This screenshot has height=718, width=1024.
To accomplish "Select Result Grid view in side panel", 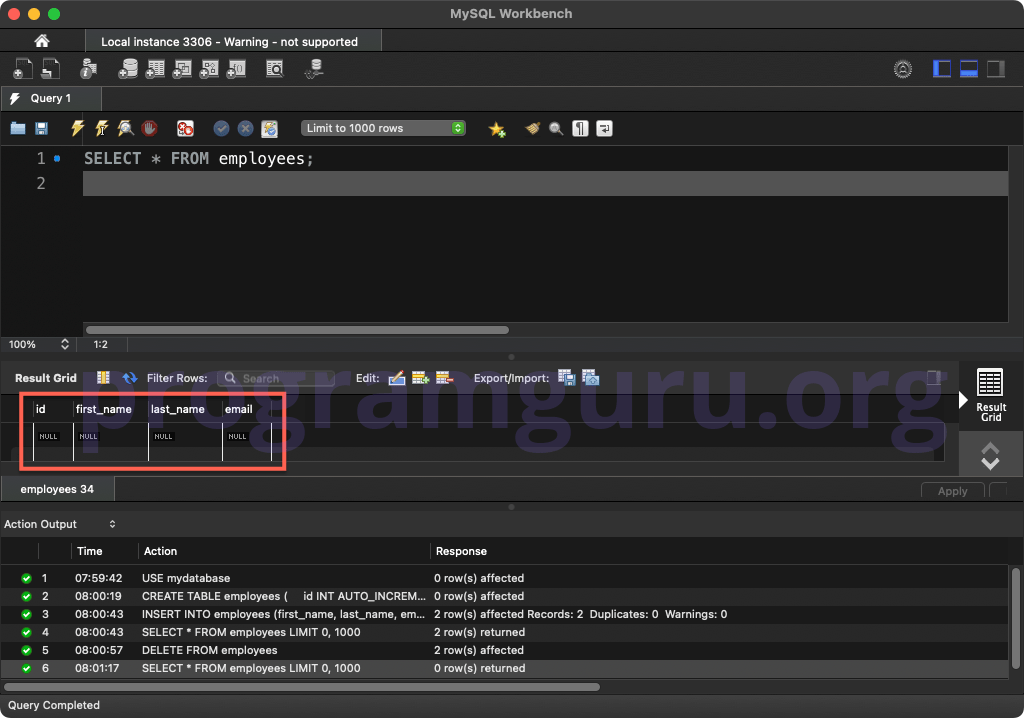I will tap(990, 396).
